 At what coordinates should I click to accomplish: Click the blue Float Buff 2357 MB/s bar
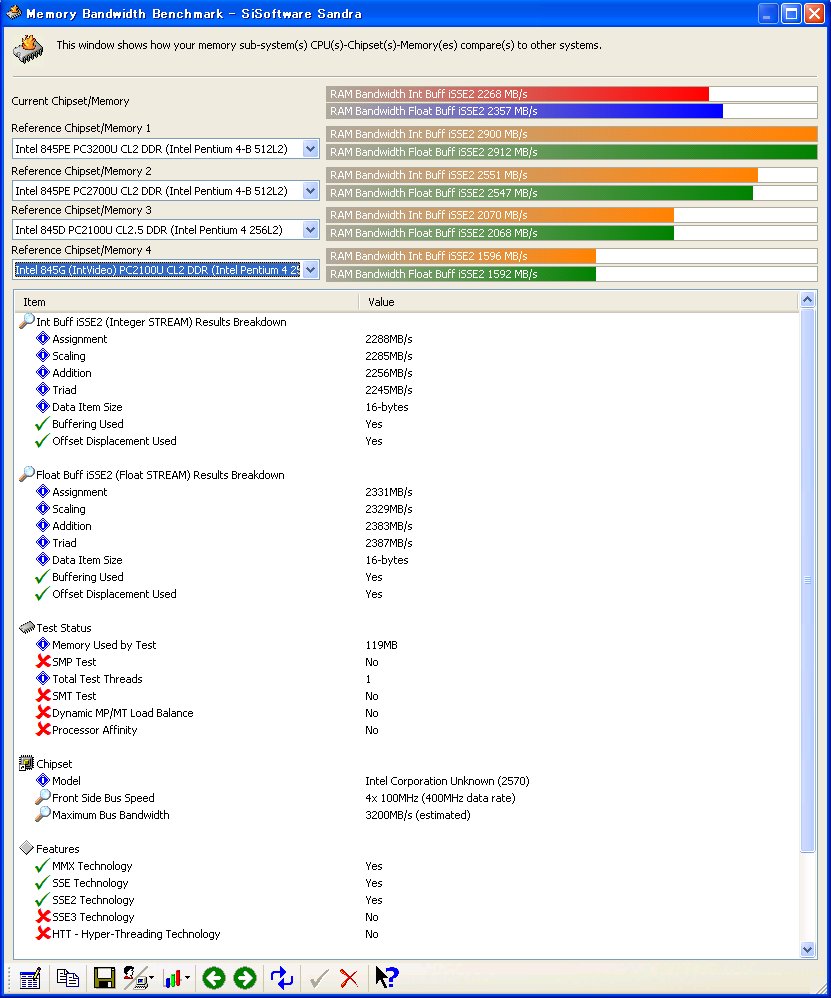tap(524, 111)
